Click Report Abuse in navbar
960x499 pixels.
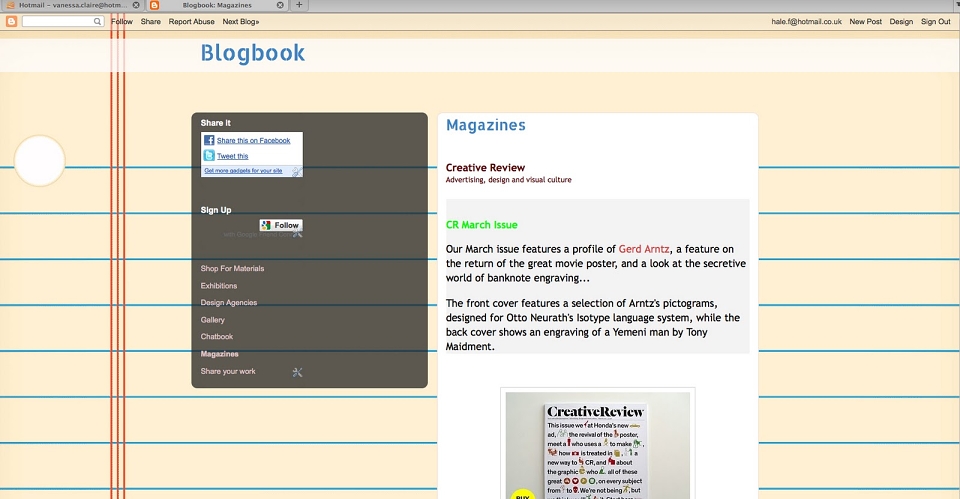(x=192, y=21)
